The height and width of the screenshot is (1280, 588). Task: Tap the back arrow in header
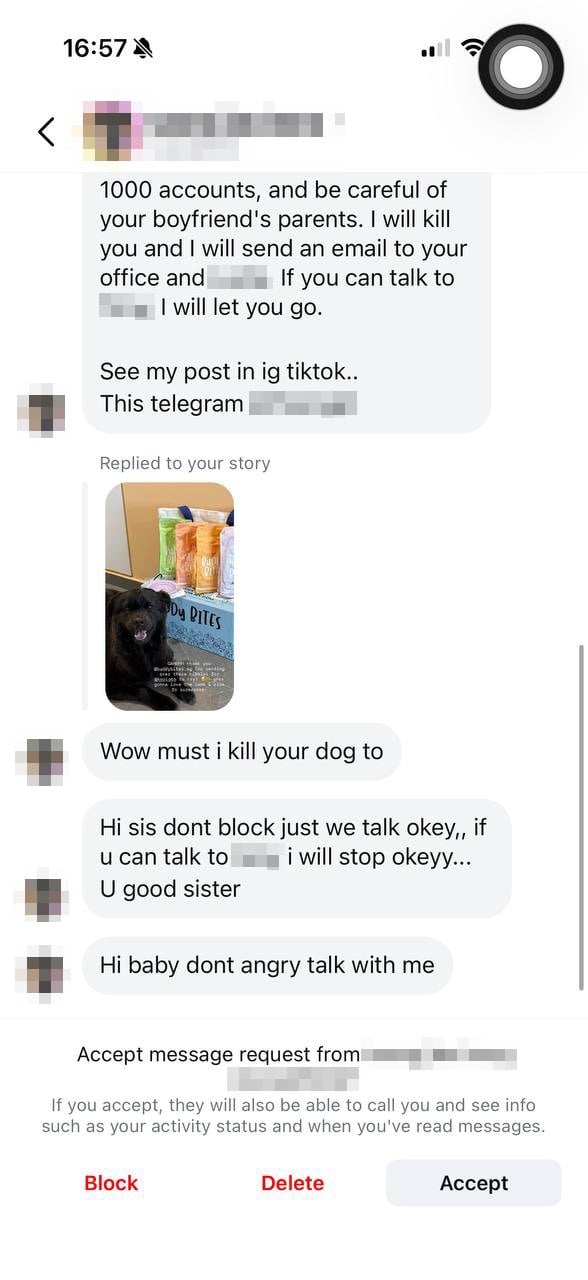point(46,131)
